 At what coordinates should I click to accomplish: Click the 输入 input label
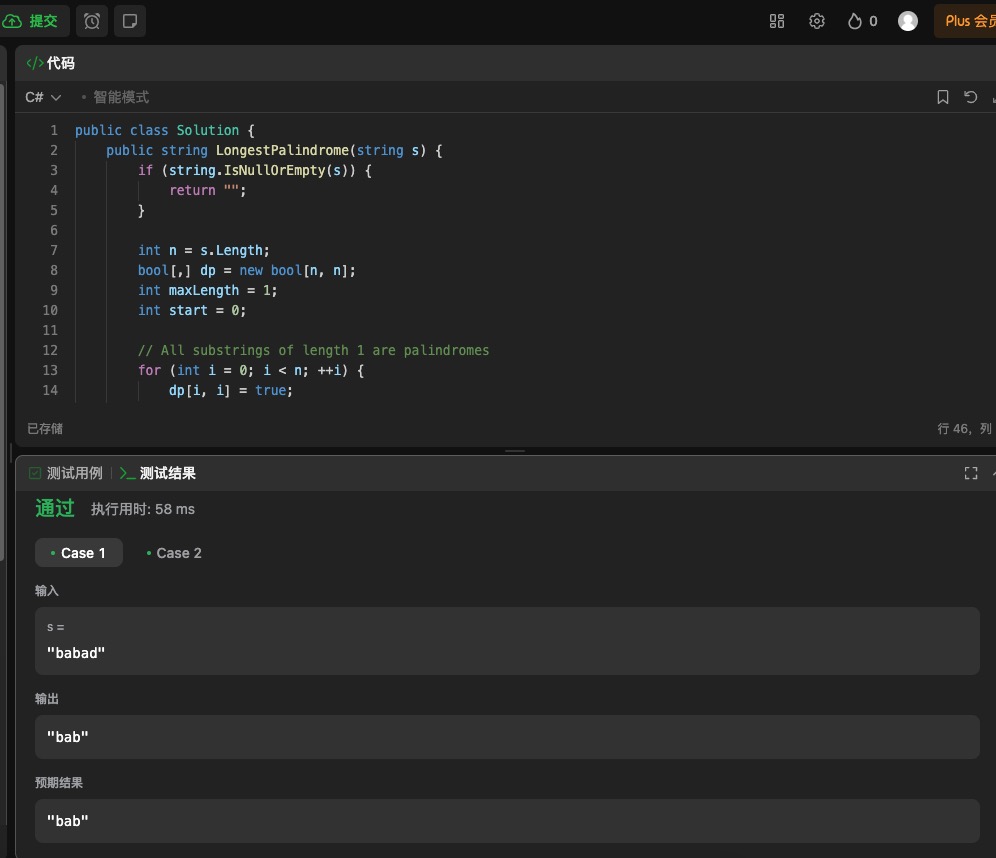[x=47, y=591]
